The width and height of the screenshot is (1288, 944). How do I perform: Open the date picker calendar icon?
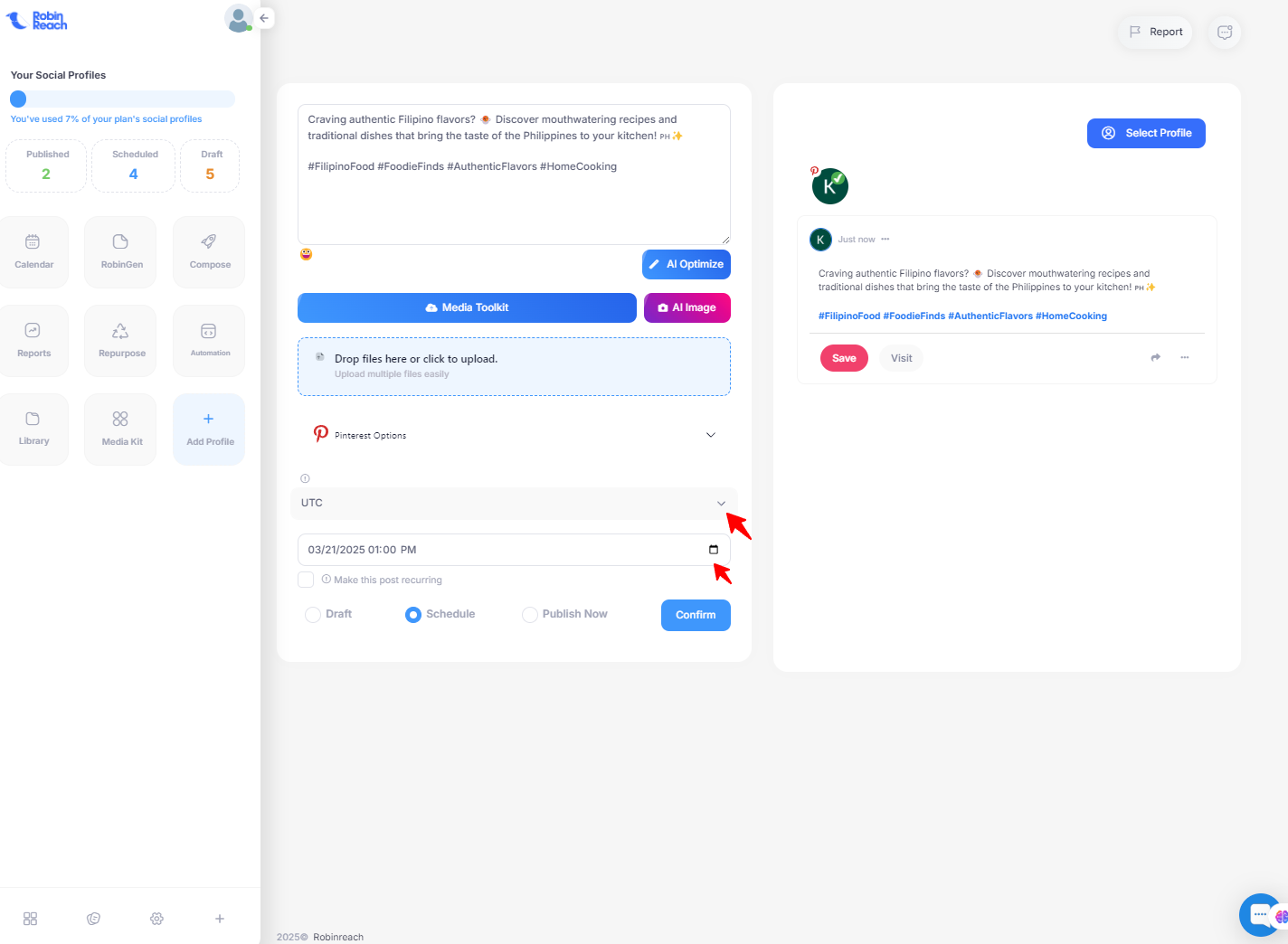714,550
